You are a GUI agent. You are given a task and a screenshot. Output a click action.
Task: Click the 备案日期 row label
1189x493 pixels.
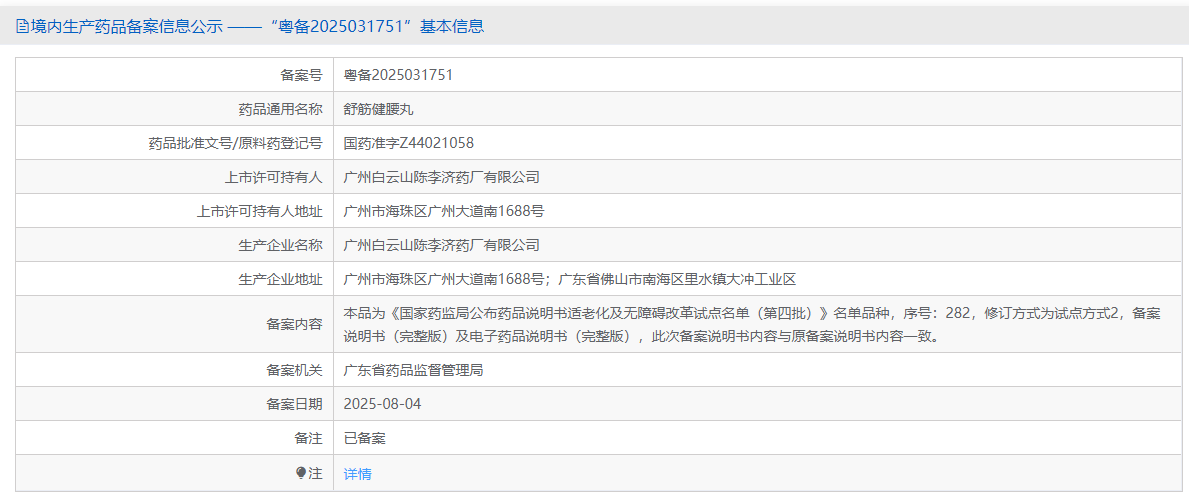[294, 404]
